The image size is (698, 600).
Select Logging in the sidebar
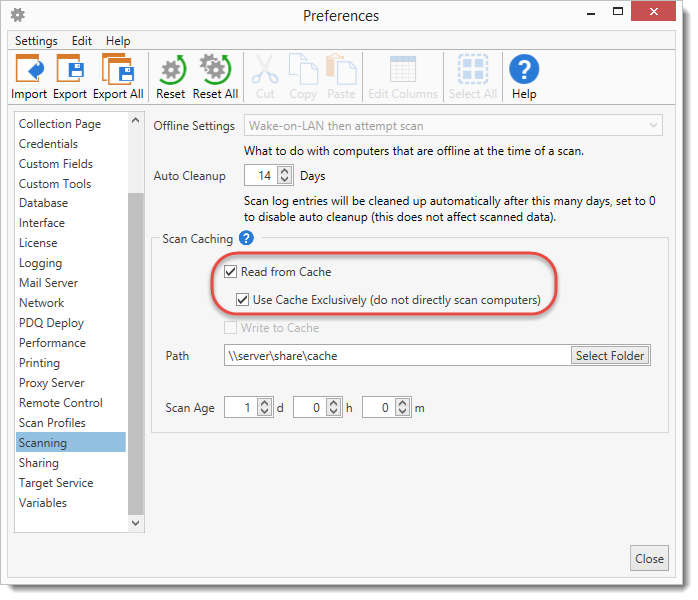[41, 263]
